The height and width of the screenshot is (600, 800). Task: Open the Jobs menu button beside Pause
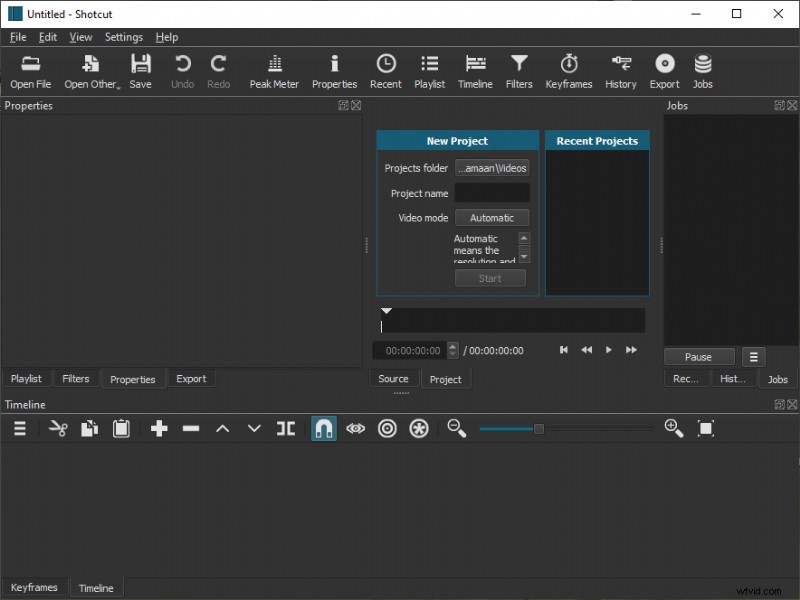pyautogui.click(x=753, y=356)
